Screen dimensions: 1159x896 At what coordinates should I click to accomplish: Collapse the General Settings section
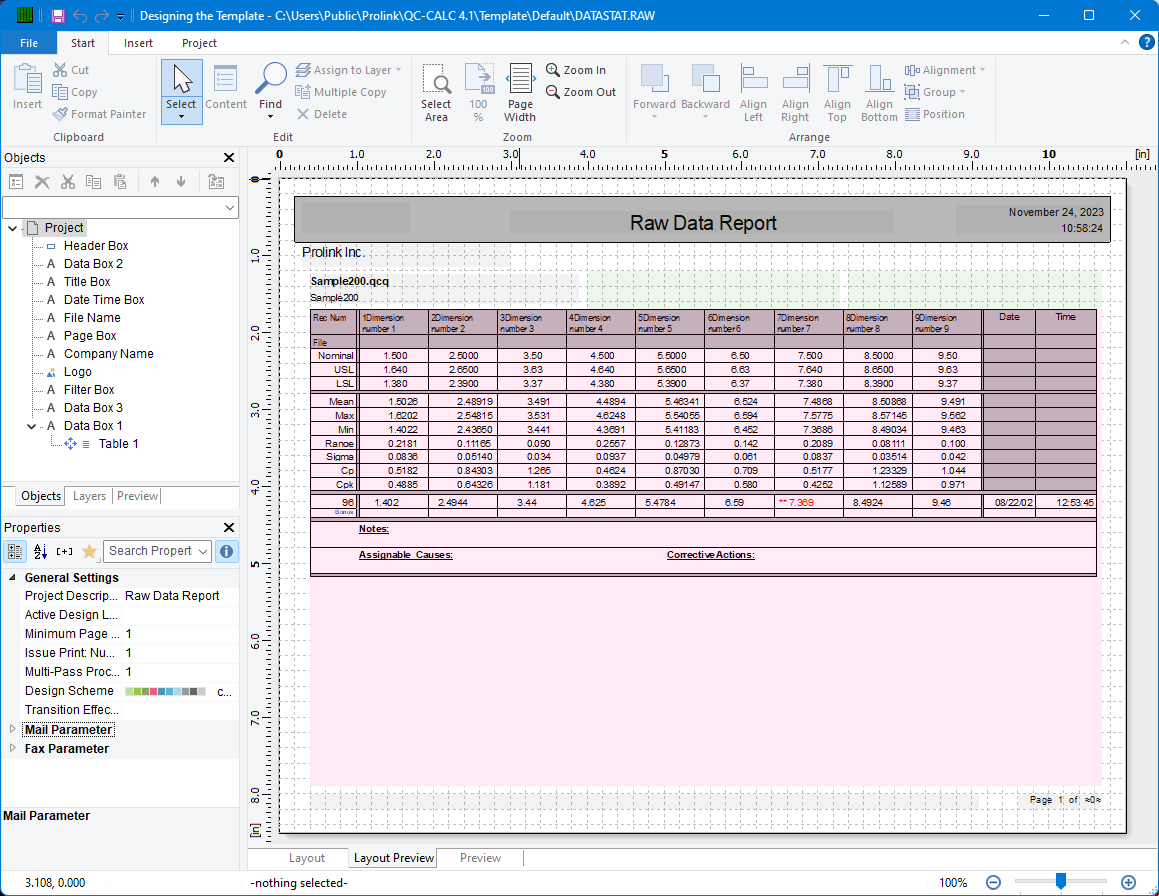(x=13, y=577)
